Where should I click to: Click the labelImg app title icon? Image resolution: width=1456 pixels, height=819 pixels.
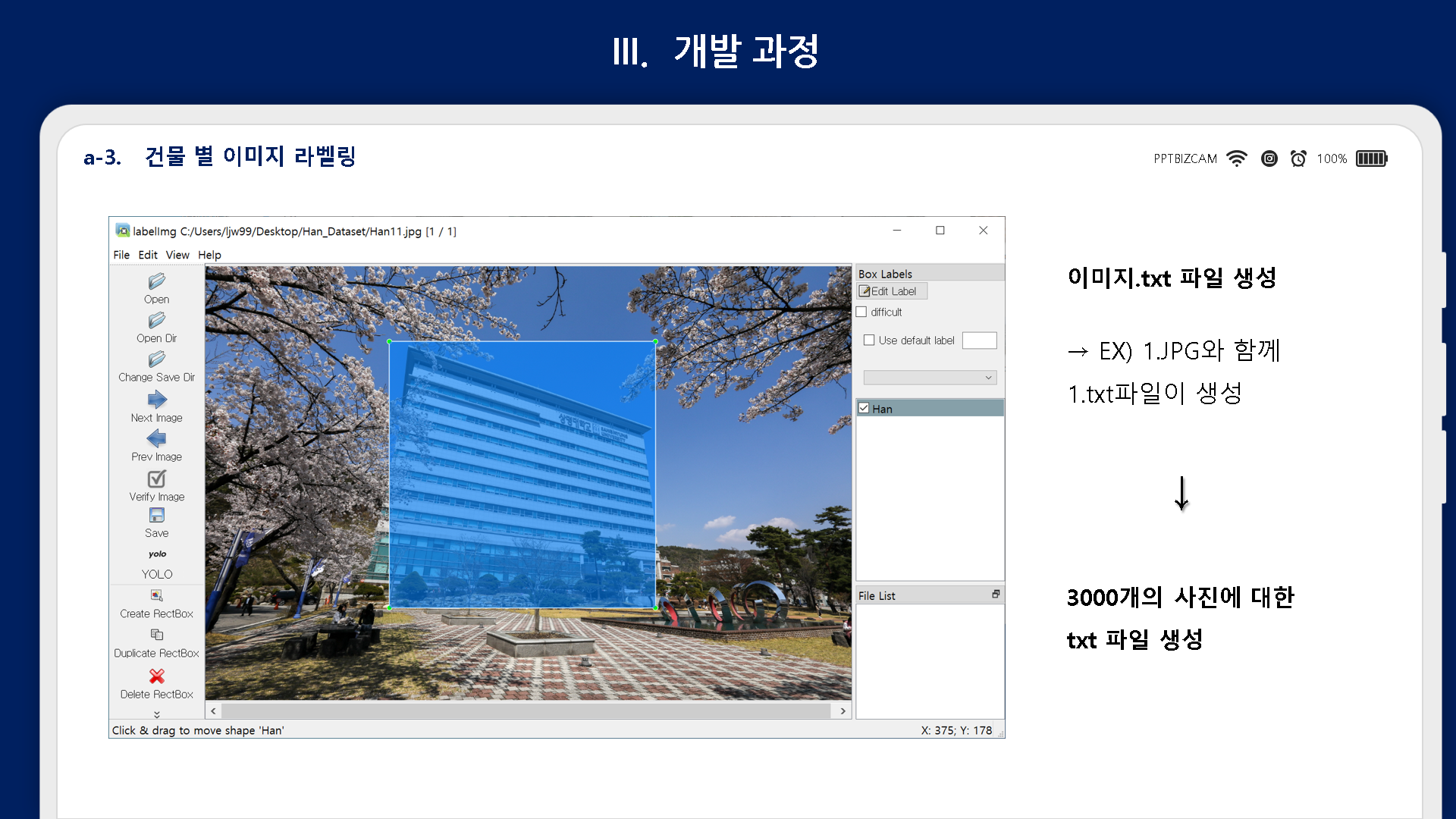[x=122, y=231]
